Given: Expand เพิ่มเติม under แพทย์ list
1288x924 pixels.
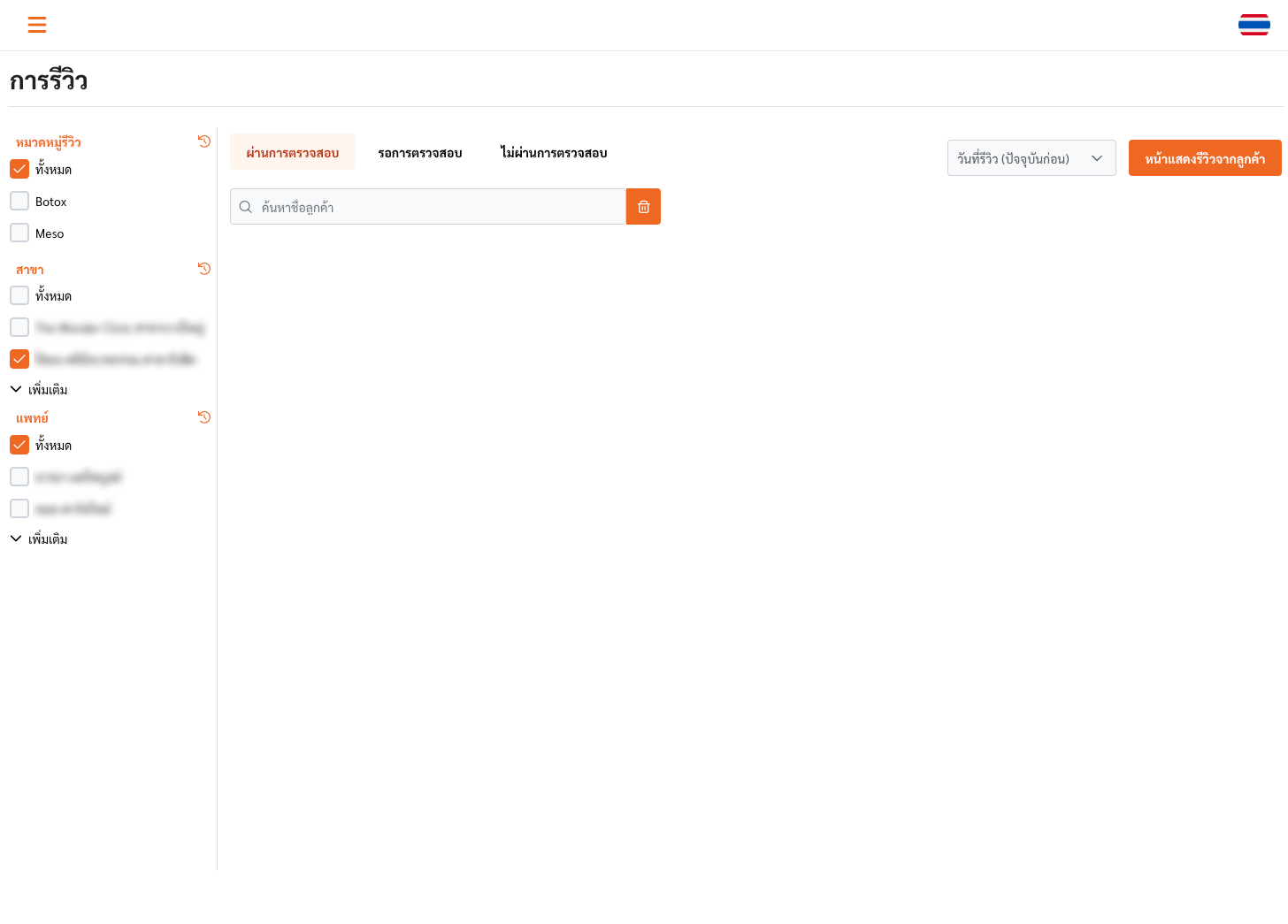Looking at the screenshot, I should pos(40,538).
